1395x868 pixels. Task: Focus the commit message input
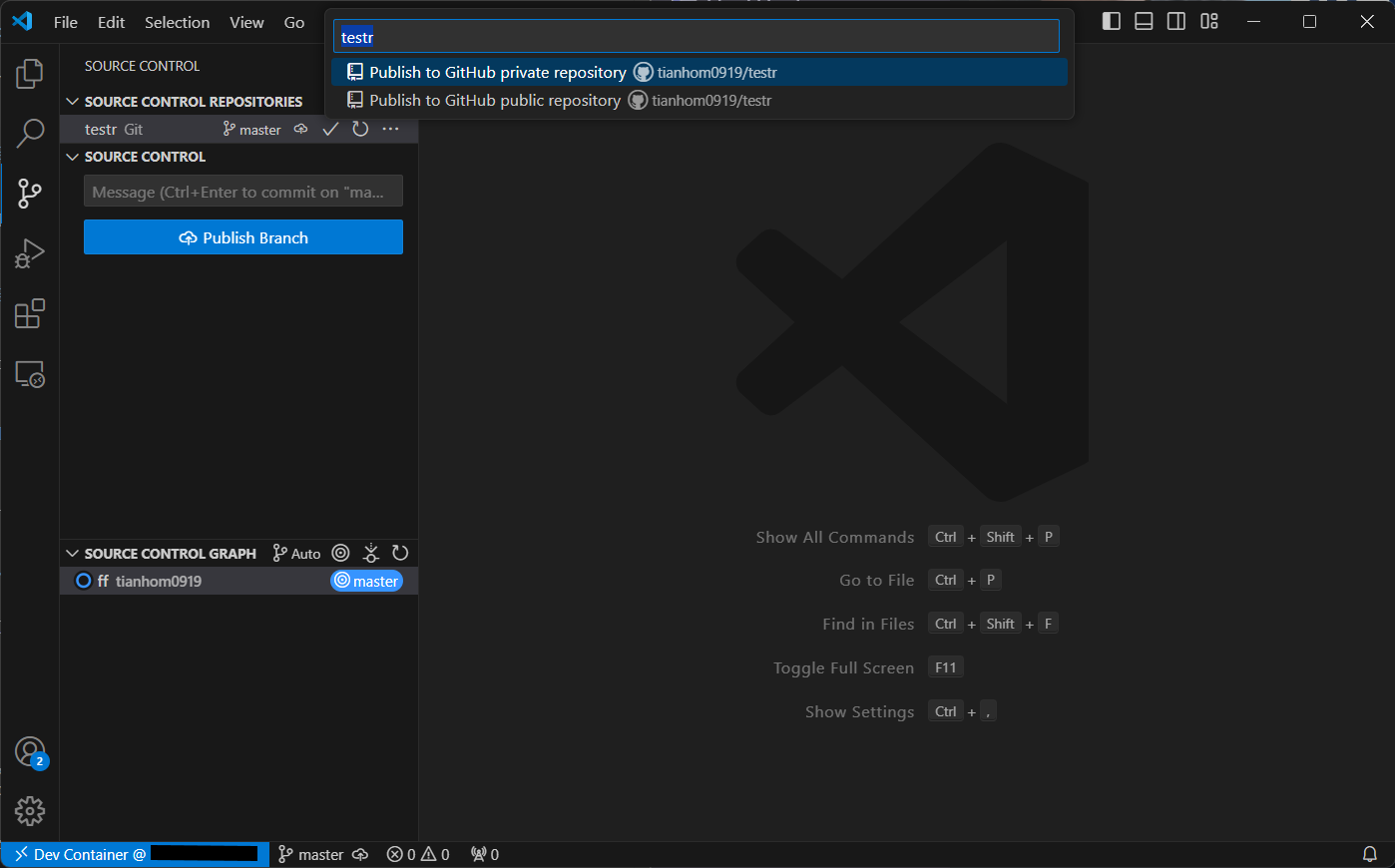point(243,192)
